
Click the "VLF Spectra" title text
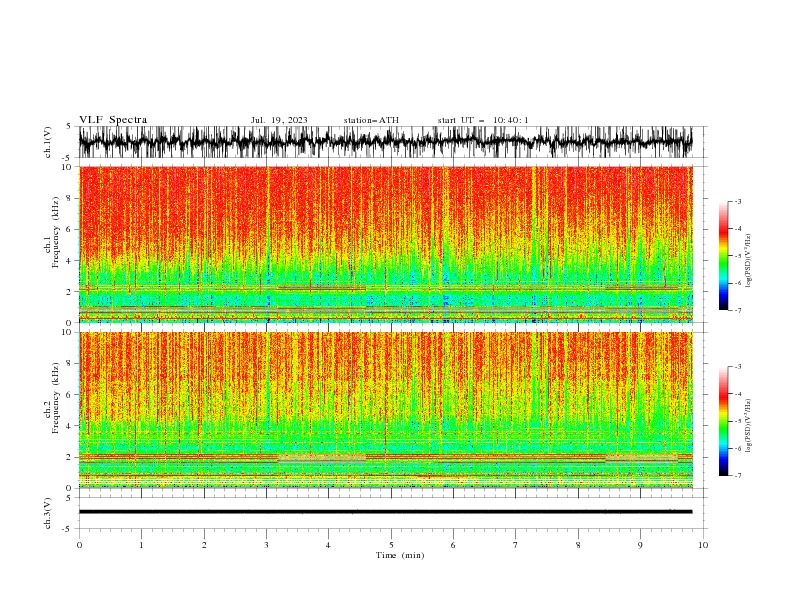tap(113, 120)
